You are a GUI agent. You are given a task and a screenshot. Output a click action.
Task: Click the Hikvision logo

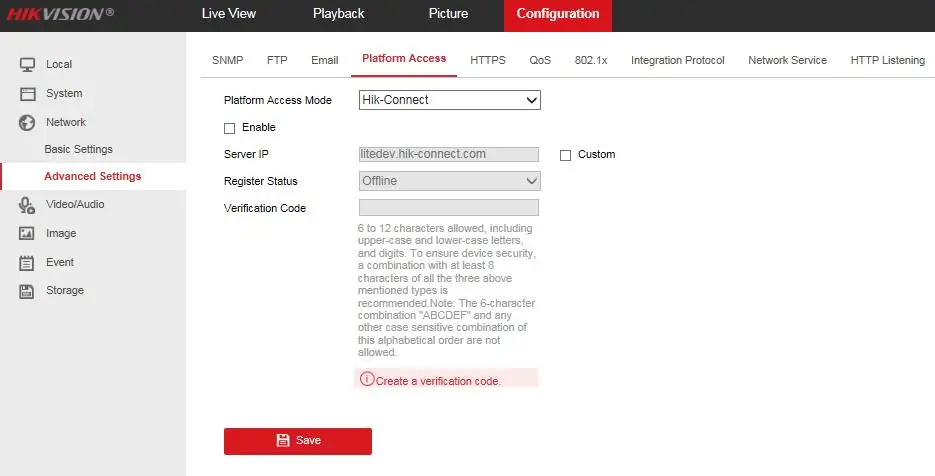tap(60, 14)
